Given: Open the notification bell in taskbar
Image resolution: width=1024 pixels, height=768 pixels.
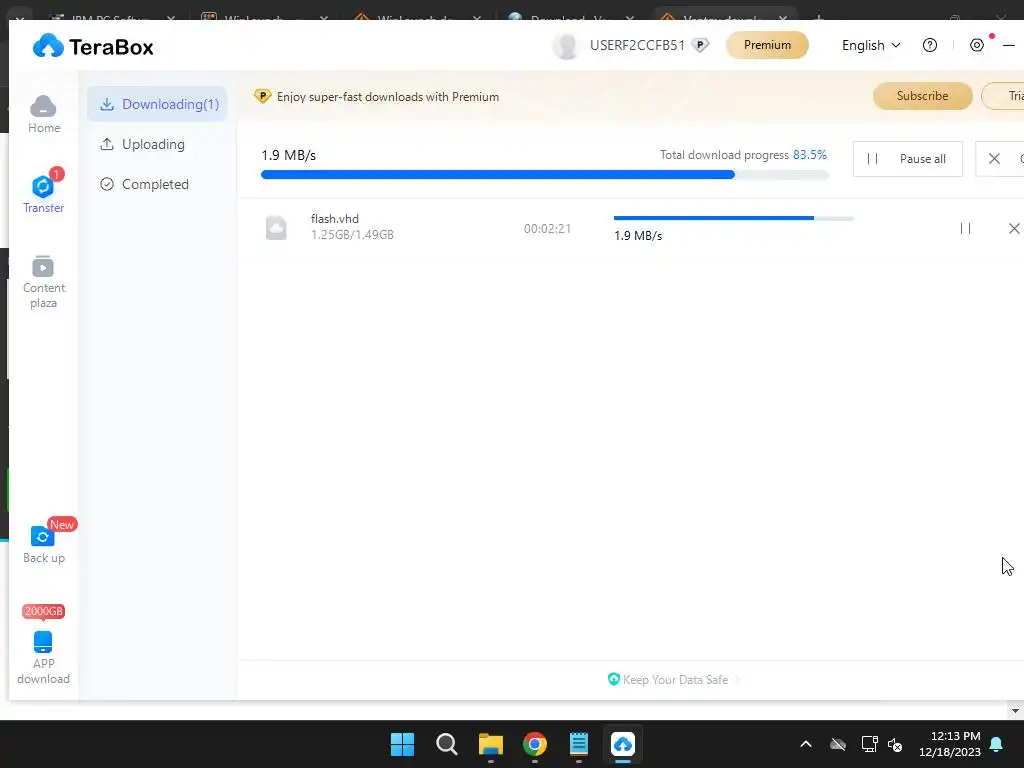Looking at the screenshot, I should [x=997, y=744].
